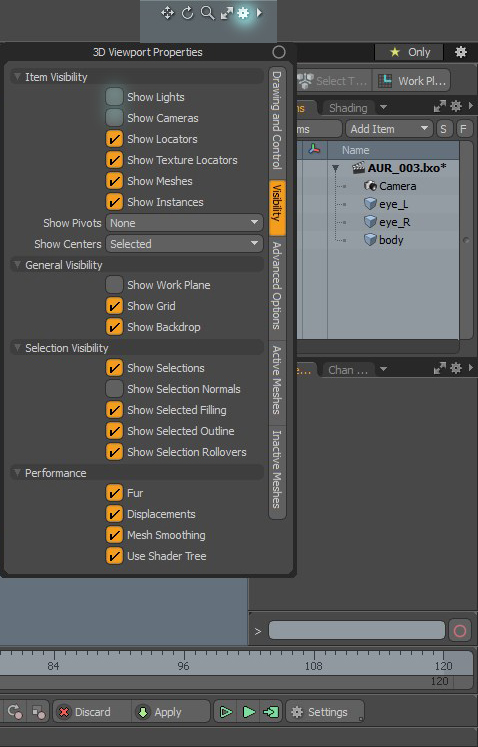Screen dimensions: 478x747
Task: Click the S filter button
Action: pos(444,129)
